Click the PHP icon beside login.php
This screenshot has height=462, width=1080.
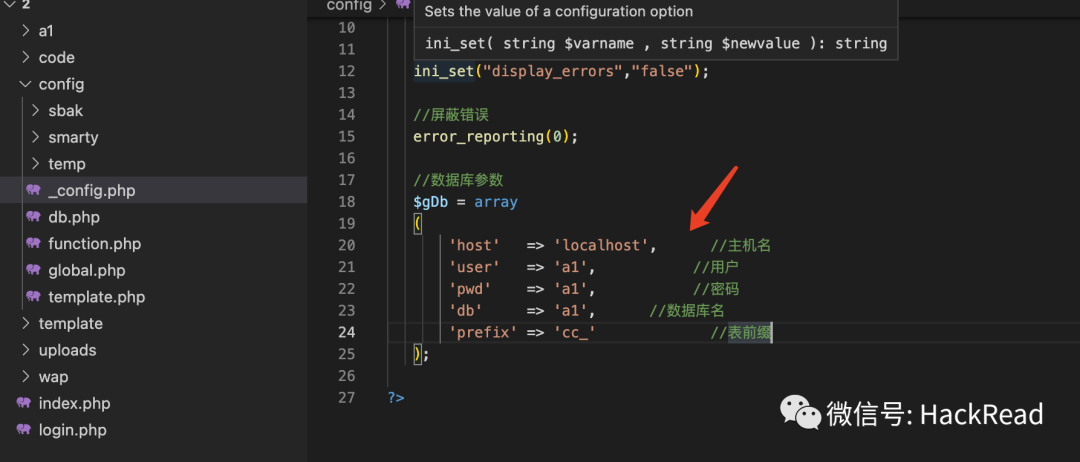point(24,430)
